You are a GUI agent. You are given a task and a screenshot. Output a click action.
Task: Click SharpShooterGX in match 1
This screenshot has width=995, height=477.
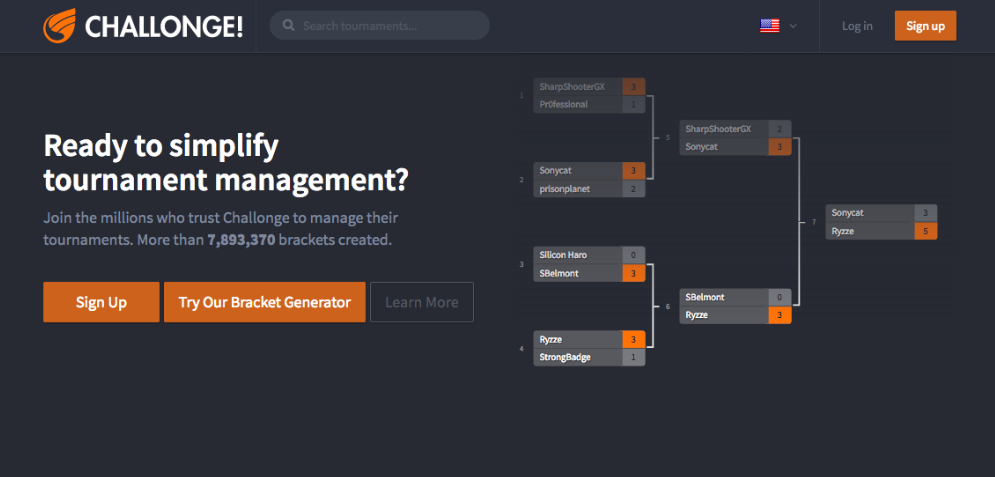click(x=577, y=86)
